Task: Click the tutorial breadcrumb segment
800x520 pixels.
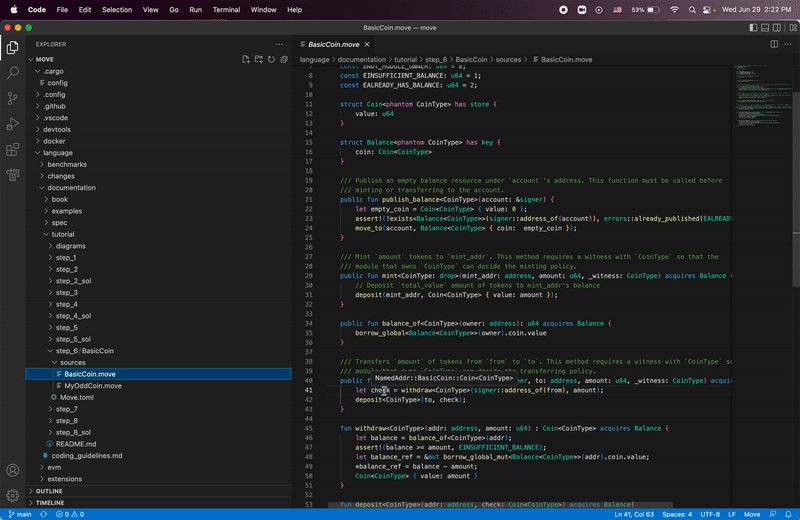Action: [405, 60]
